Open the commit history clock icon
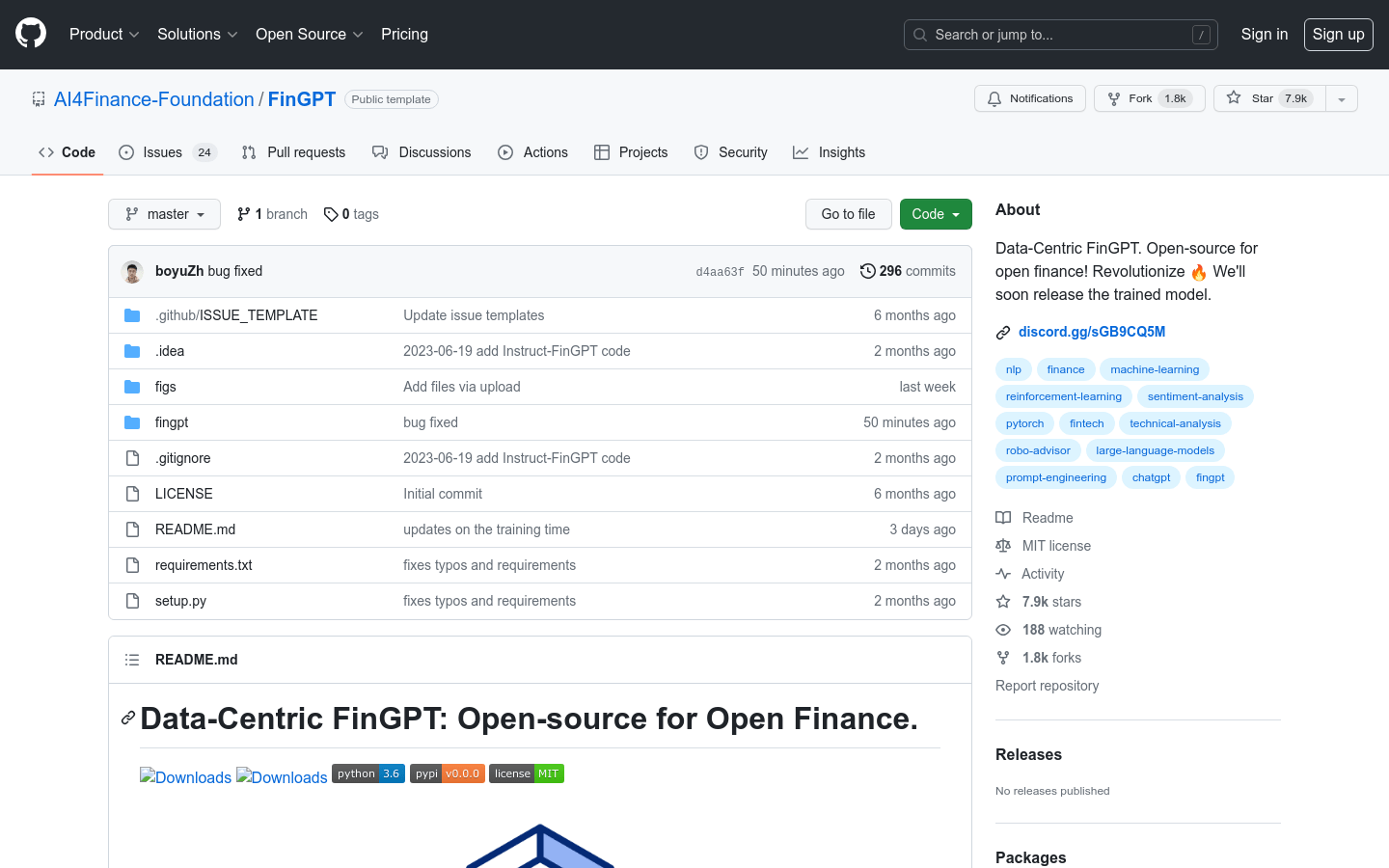Screen dimensions: 1389x868 pyautogui.click(x=867, y=271)
